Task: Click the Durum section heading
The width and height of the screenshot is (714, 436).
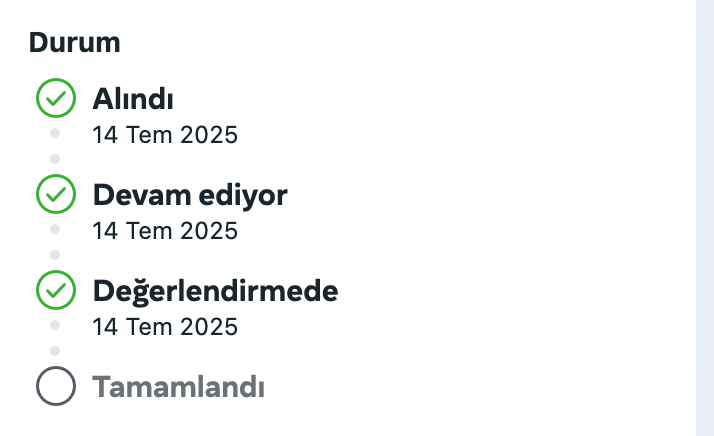Action: 75,42
